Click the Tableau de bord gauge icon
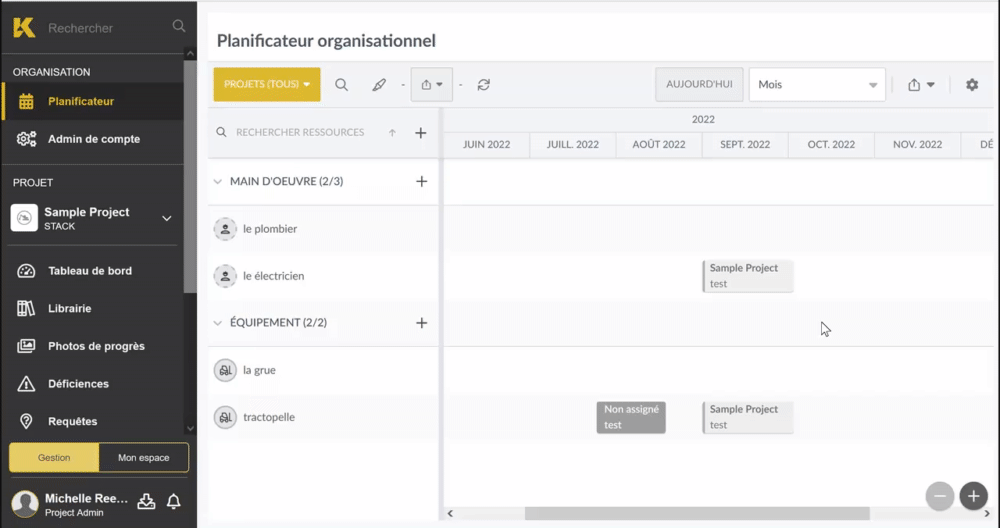 click(x=26, y=271)
